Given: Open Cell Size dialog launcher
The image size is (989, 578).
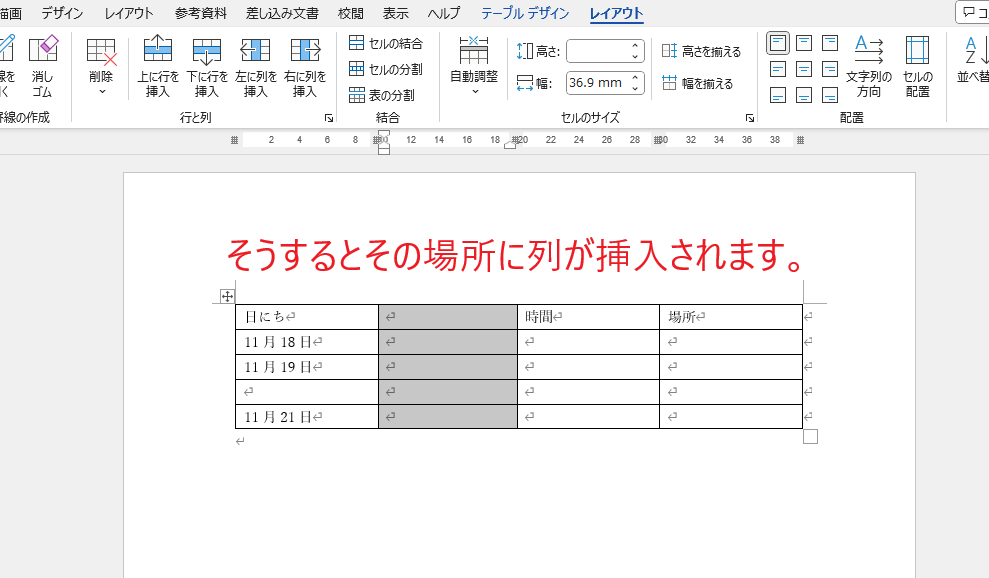Looking at the screenshot, I should point(749,118).
